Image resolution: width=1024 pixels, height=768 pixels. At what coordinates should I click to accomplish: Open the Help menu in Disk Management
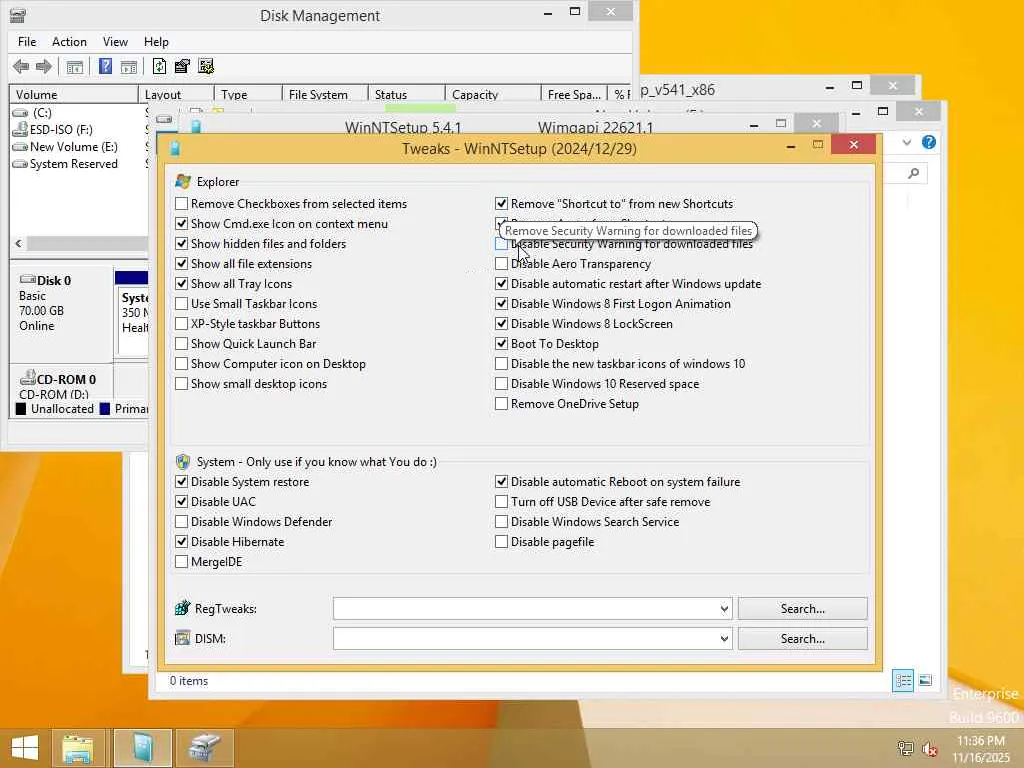pyautogui.click(x=156, y=42)
